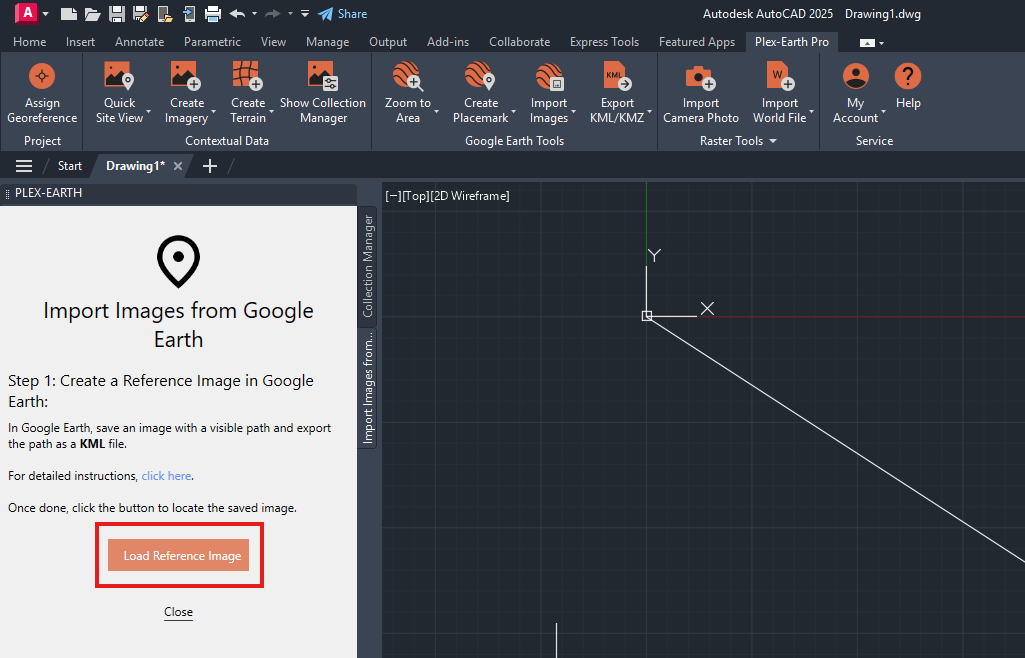Select the vertical Collection Manager side tab
The width and height of the screenshot is (1025, 658).
point(368,266)
